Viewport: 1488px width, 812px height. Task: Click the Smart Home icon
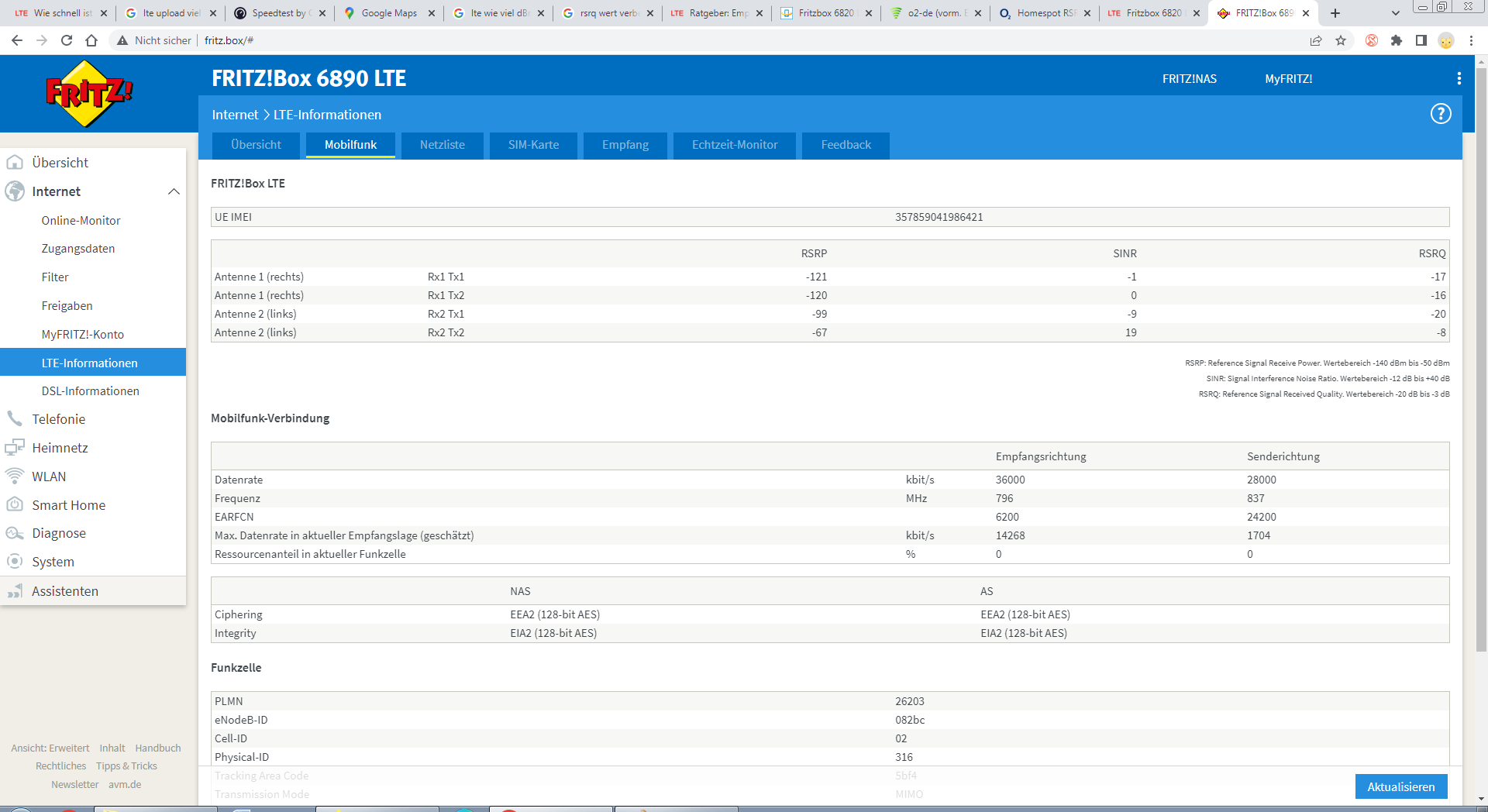[15, 504]
